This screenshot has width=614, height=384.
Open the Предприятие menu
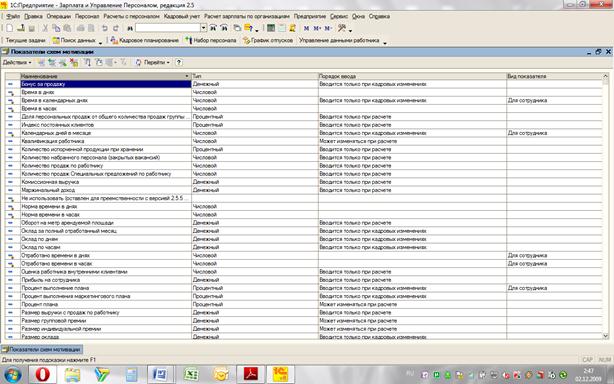(310, 16)
